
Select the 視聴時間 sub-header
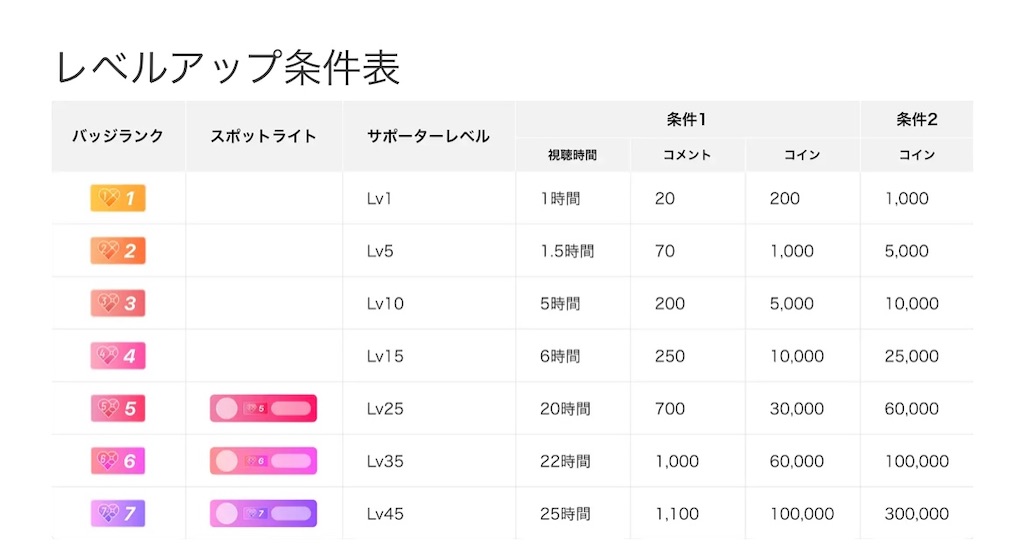[572, 155]
